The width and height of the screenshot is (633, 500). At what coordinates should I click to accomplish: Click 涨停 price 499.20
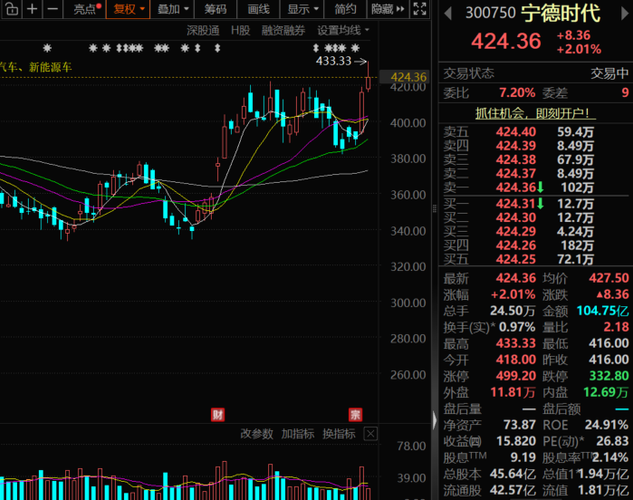tap(516, 376)
